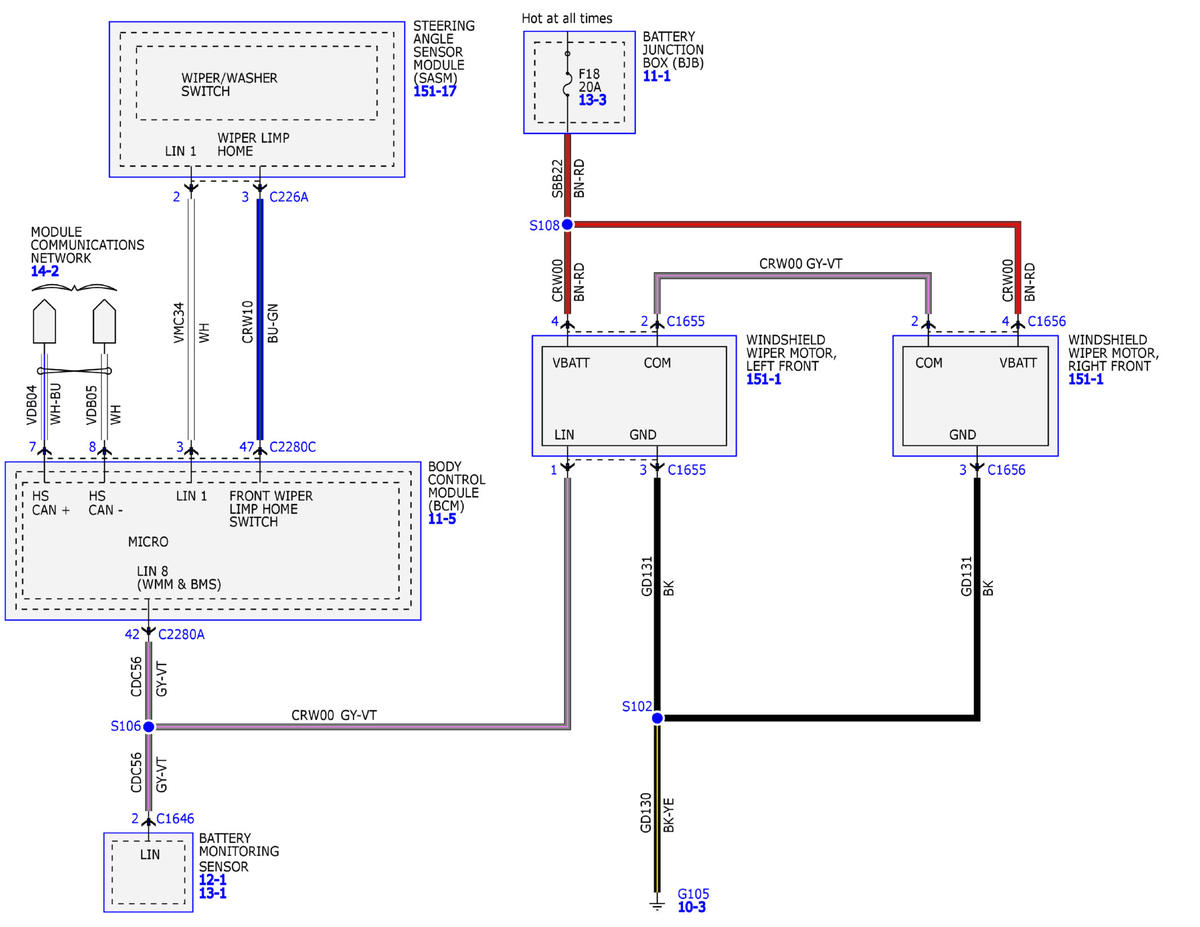The height and width of the screenshot is (927, 1200).
Task: Open the 11-5 Body Control Module link
Action: pyautogui.click(x=442, y=519)
